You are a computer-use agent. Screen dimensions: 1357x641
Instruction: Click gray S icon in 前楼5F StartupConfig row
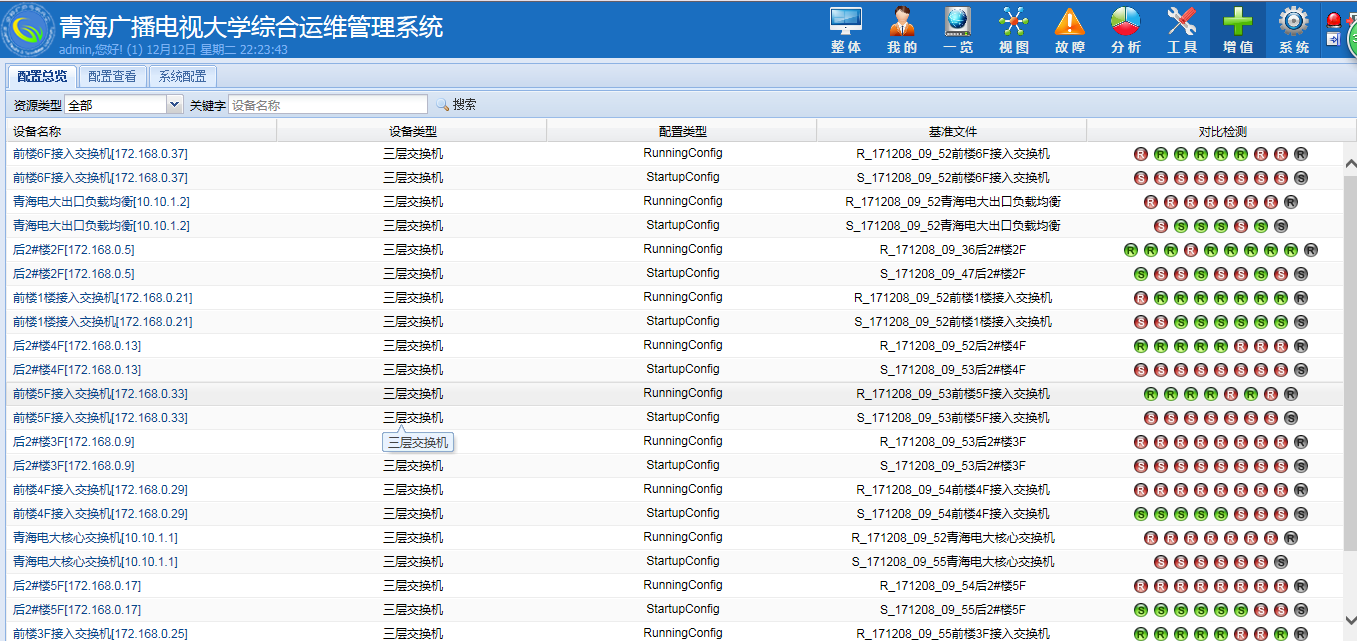point(1291,418)
